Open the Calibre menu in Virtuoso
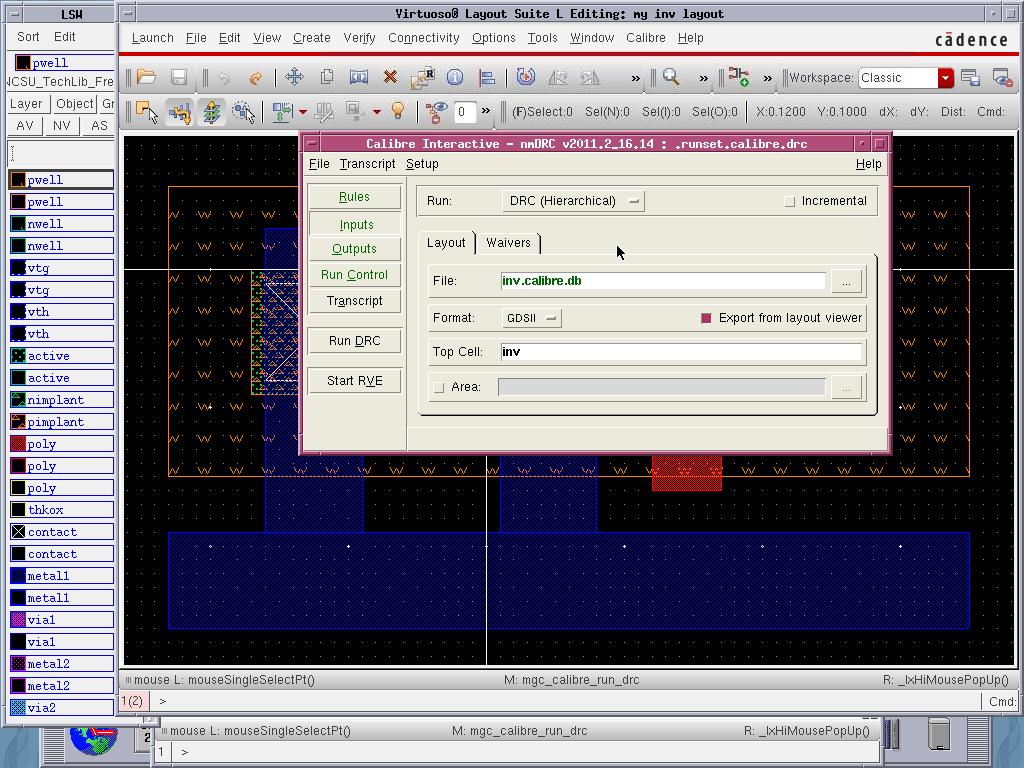Screen dimensions: 1024x768 646,38
